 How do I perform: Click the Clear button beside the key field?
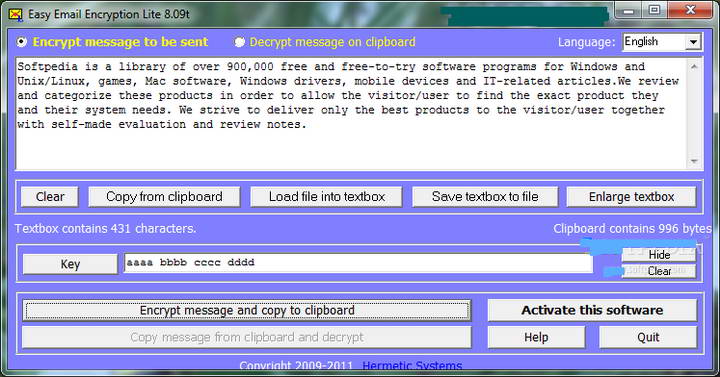click(x=659, y=271)
